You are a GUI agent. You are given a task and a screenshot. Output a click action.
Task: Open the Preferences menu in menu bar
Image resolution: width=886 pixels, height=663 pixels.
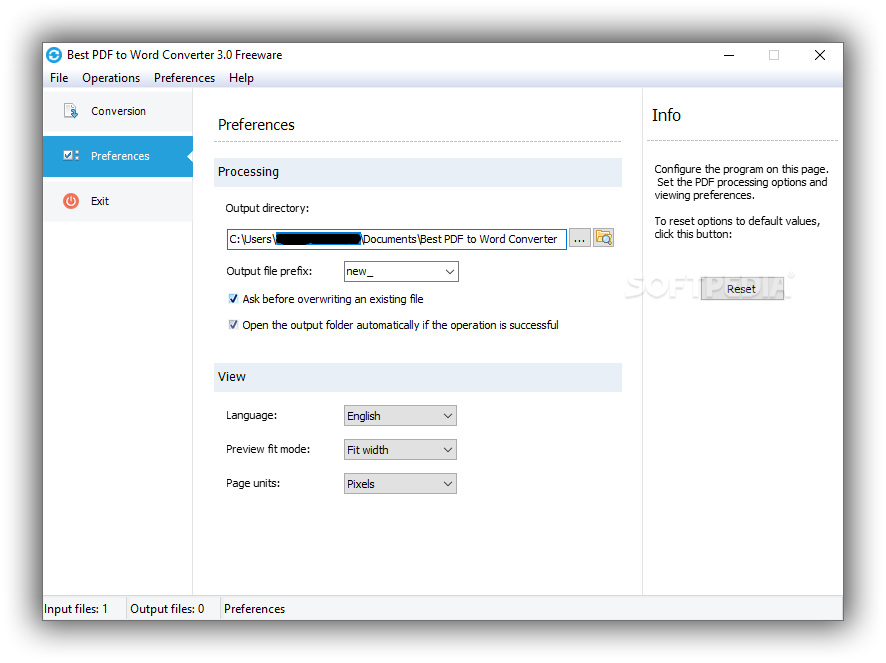pos(184,77)
